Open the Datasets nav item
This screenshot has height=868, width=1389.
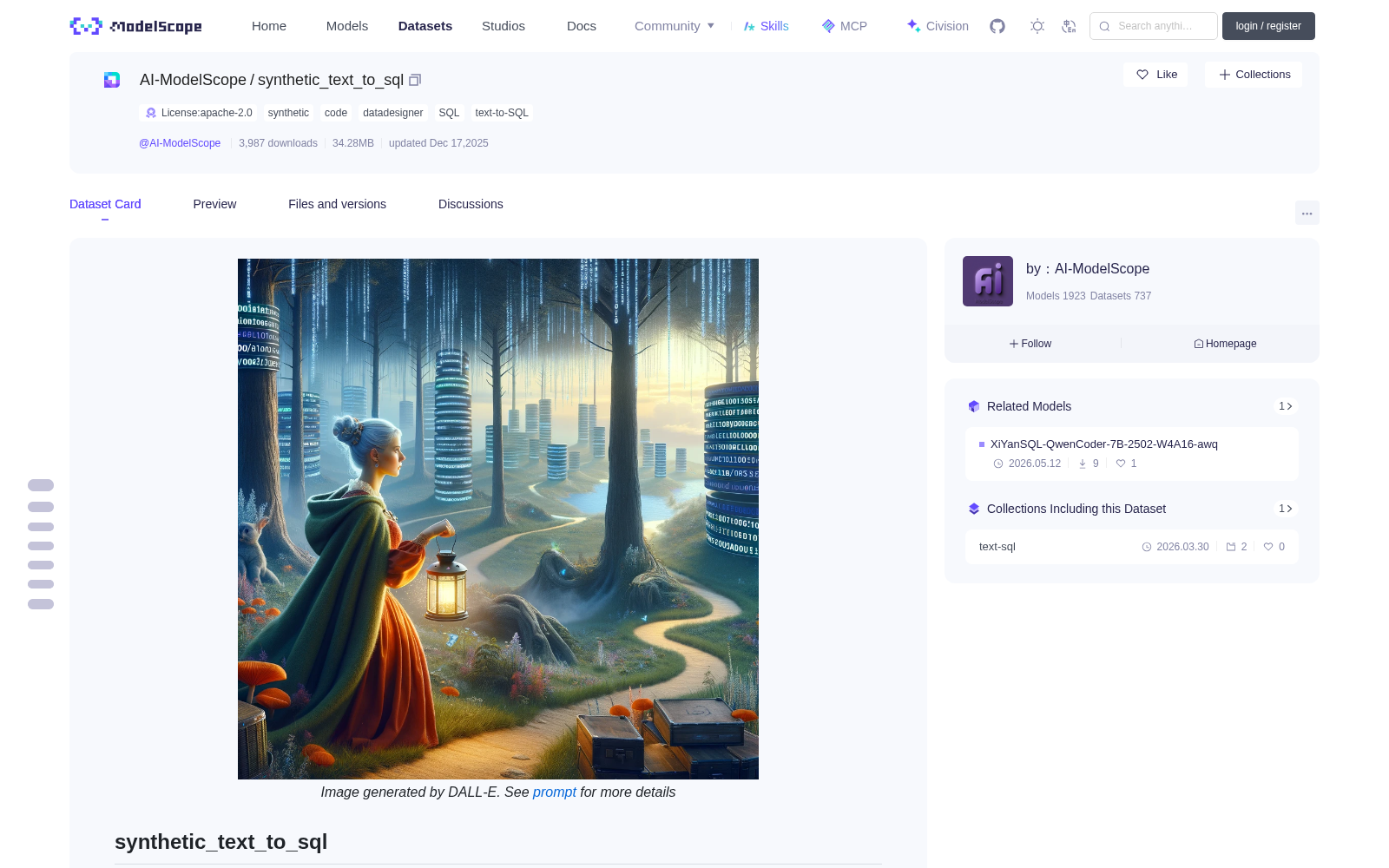[x=425, y=26]
